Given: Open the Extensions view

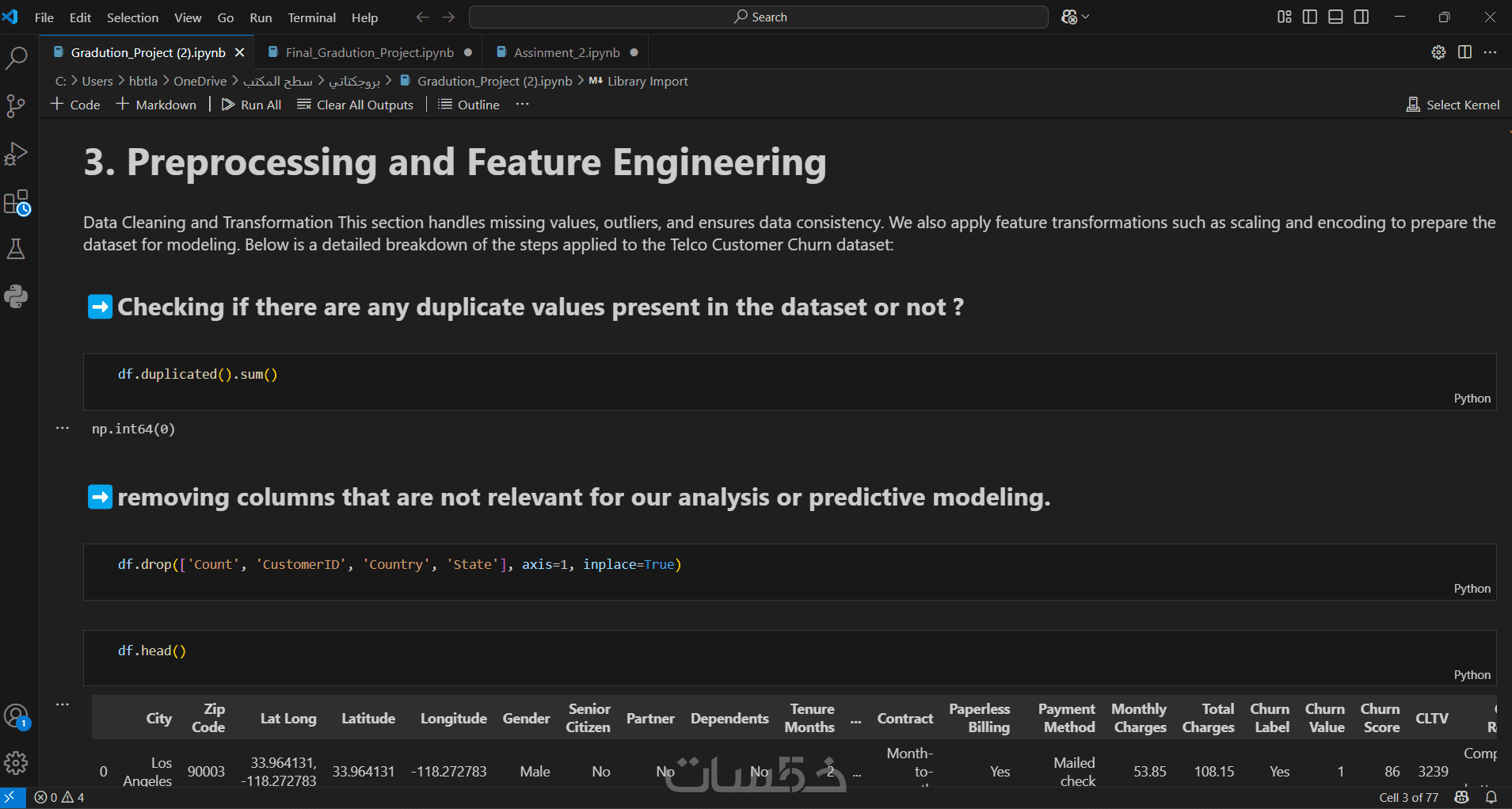Looking at the screenshot, I should tap(16, 202).
